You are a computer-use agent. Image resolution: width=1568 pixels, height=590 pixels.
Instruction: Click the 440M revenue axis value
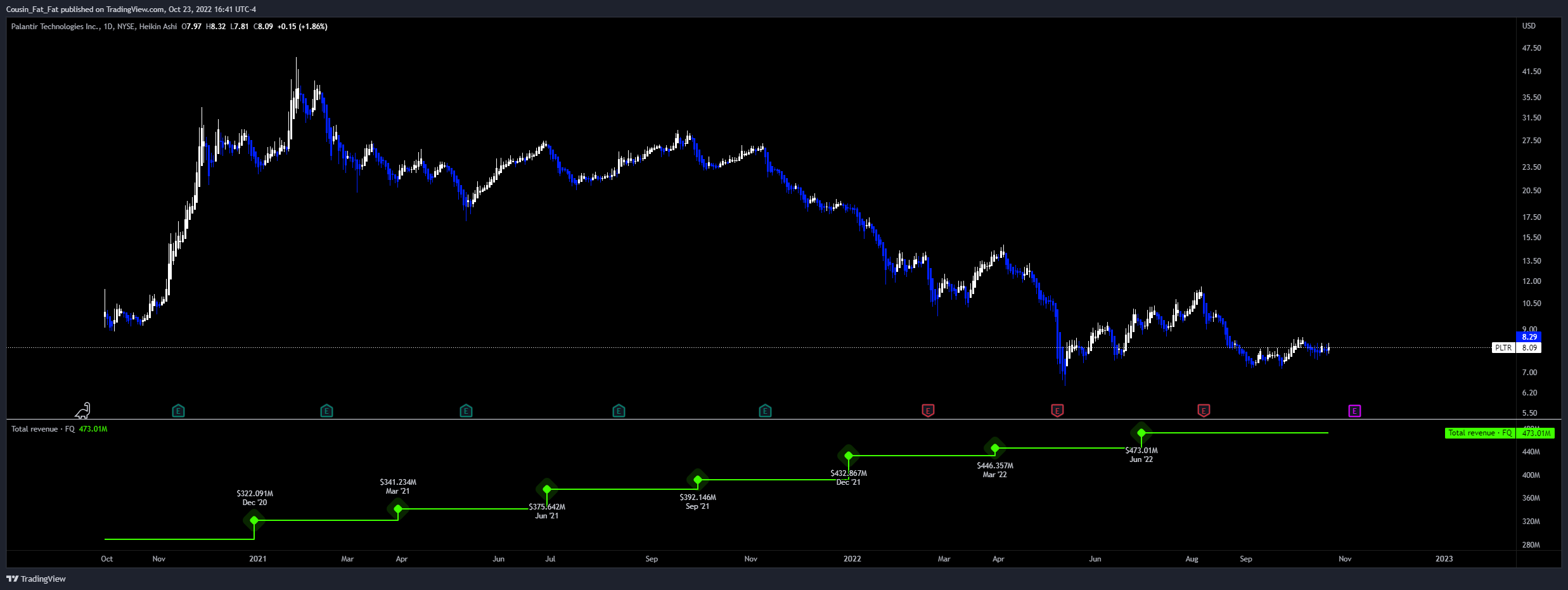(1531, 452)
